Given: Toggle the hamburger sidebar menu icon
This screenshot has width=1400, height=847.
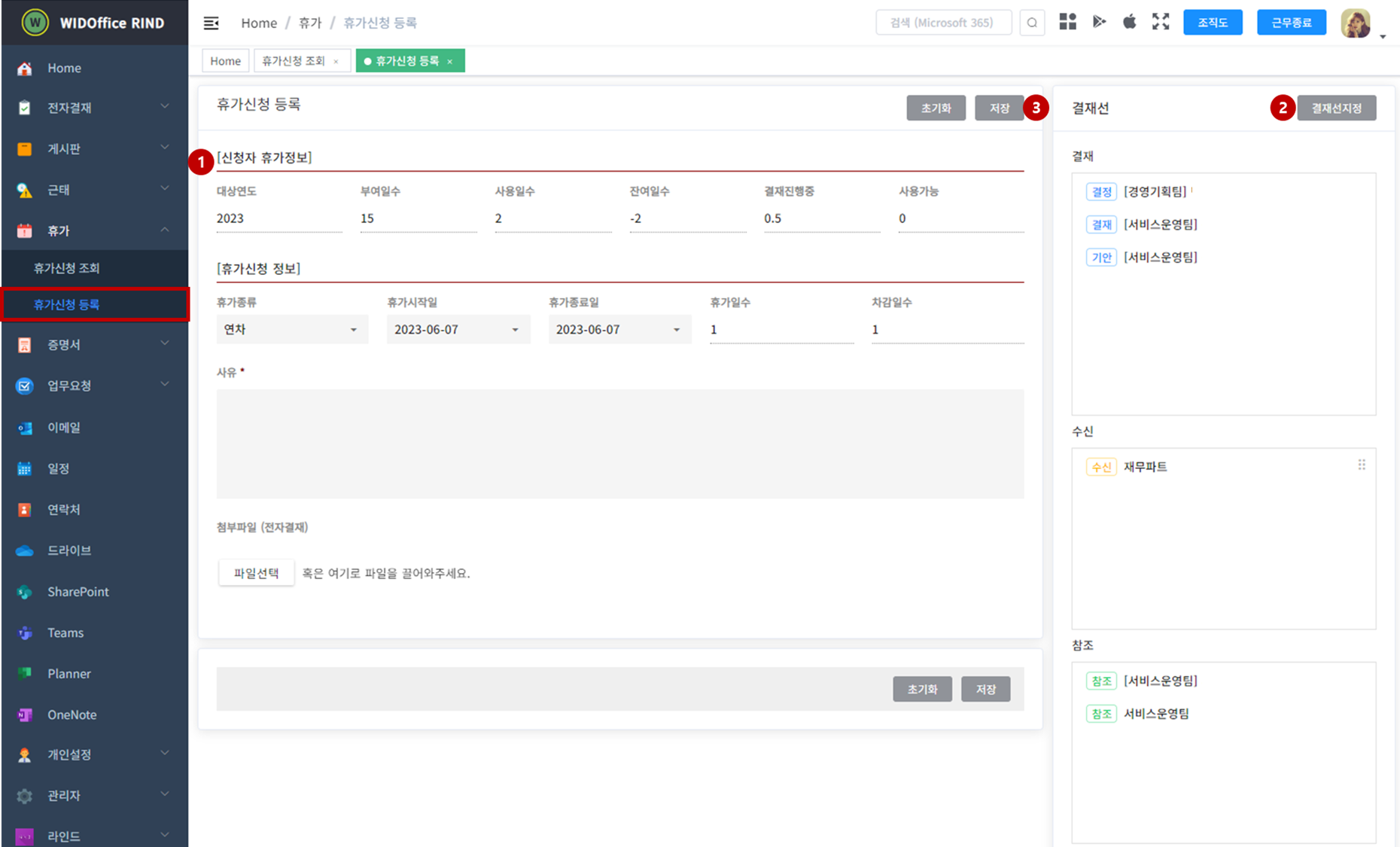Looking at the screenshot, I should (x=212, y=23).
